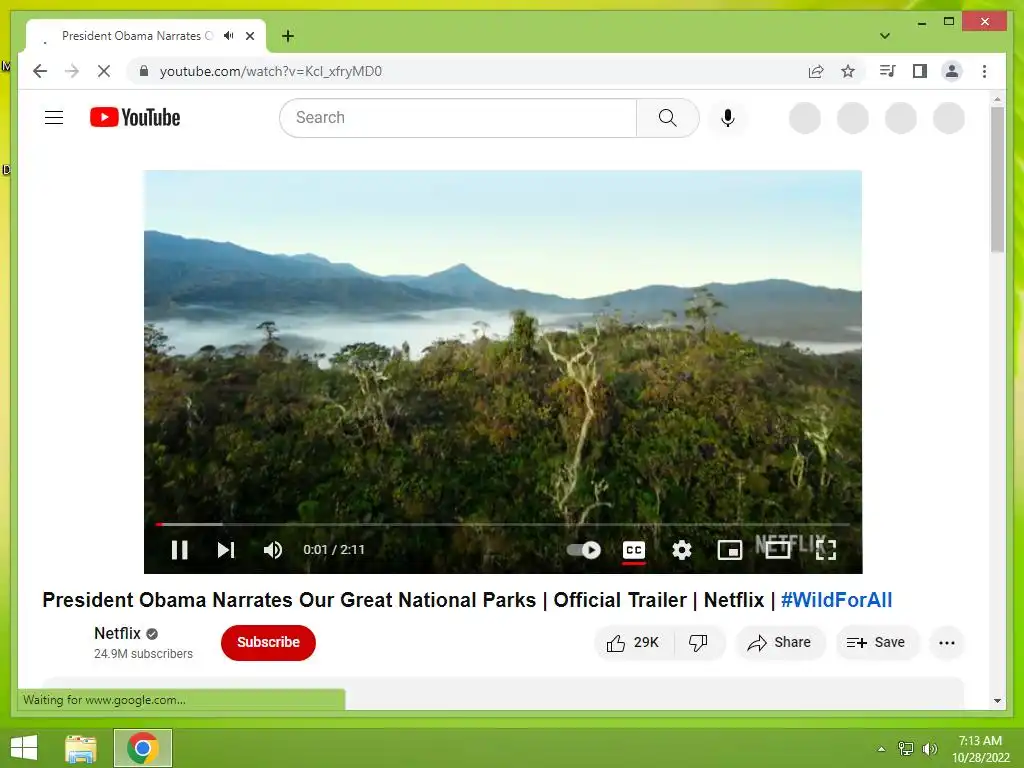Open the tab search chevron

click(x=885, y=36)
